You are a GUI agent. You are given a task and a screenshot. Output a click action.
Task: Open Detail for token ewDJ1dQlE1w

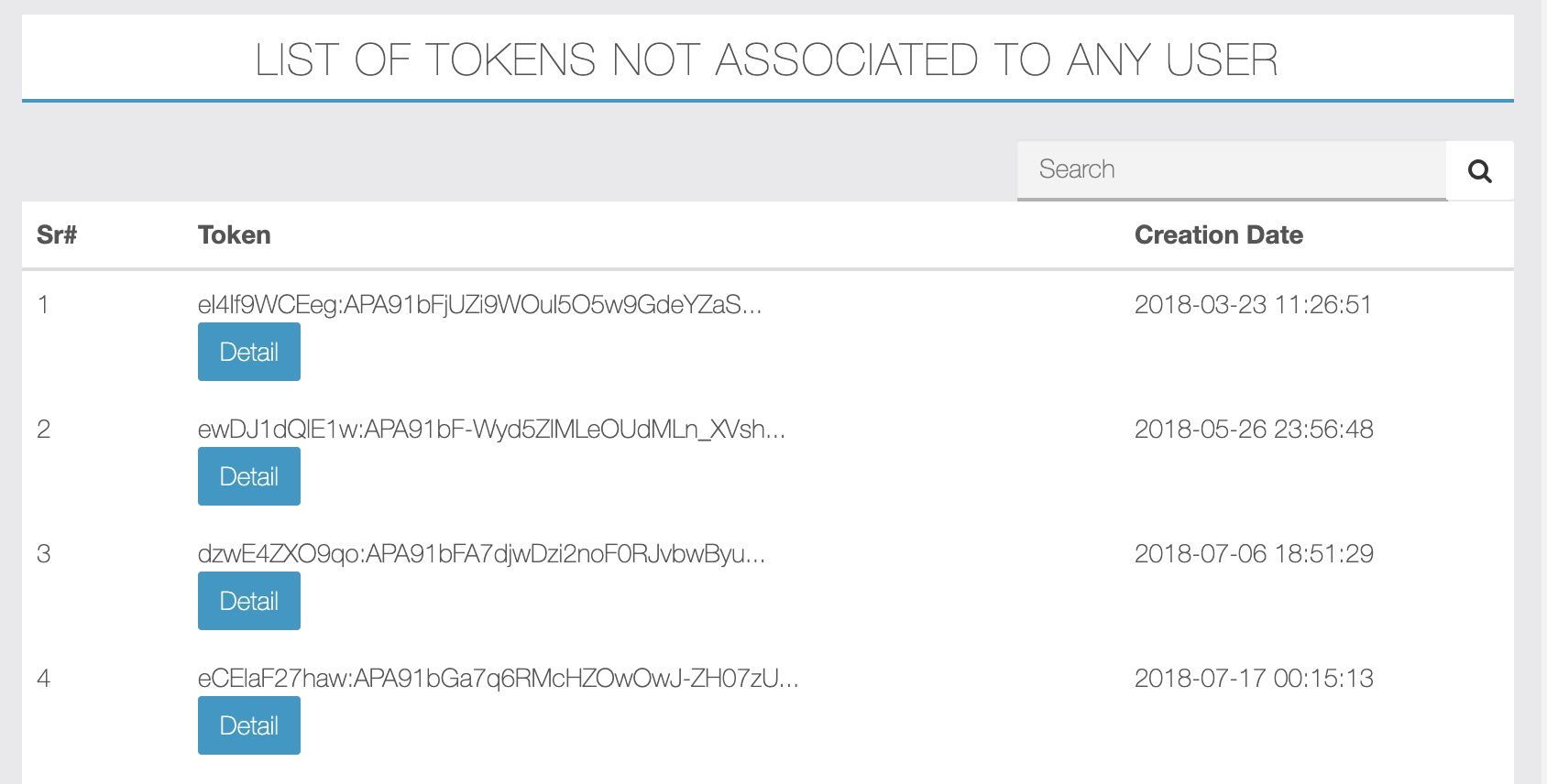point(249,476)
